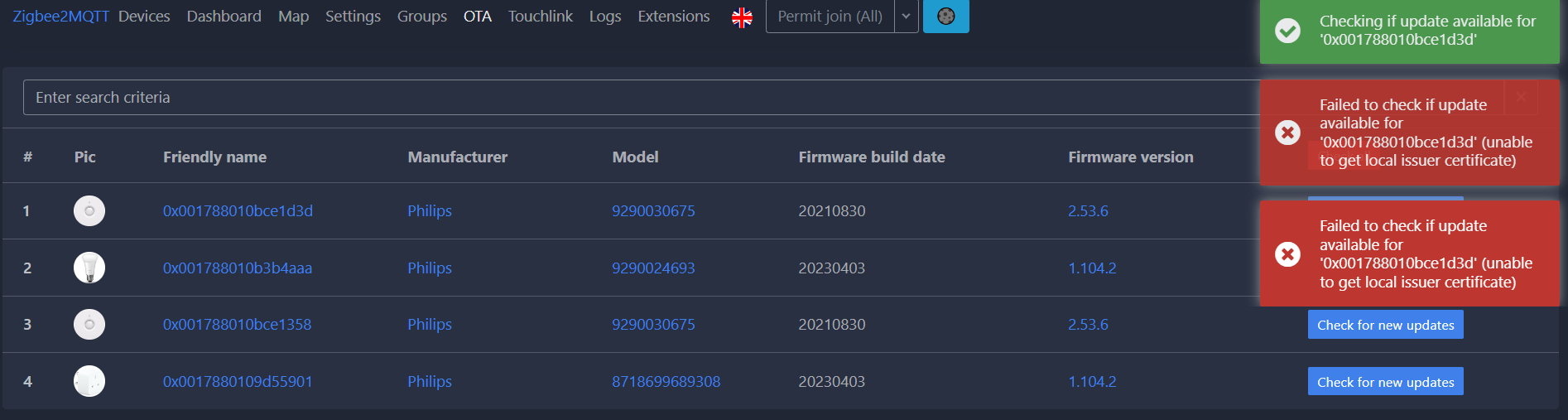The image size is (1568, 420).
Task: Open the Permit join dropdown arrow
Action: click(907, 16)
